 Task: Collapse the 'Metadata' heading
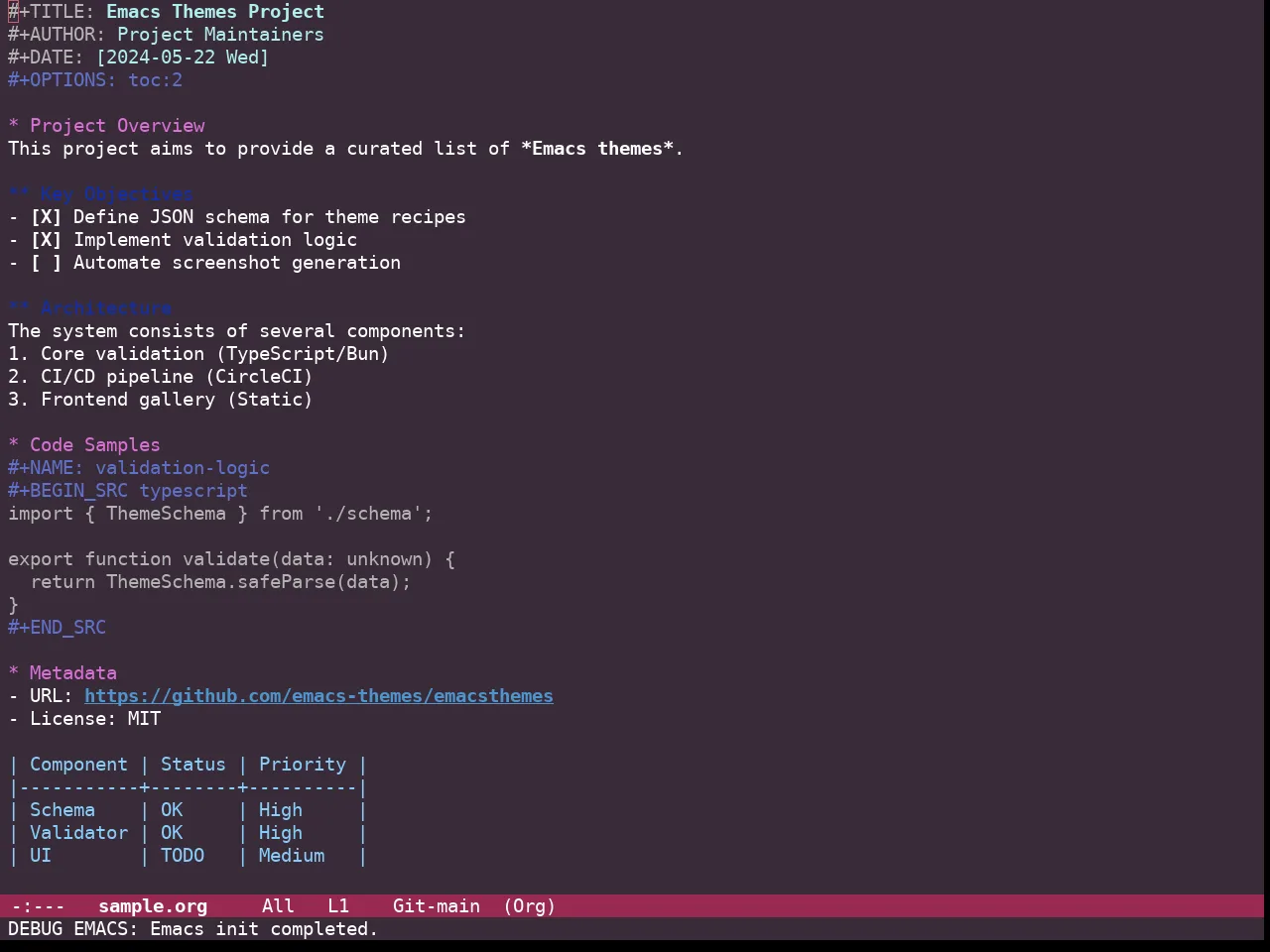point(63,673)
